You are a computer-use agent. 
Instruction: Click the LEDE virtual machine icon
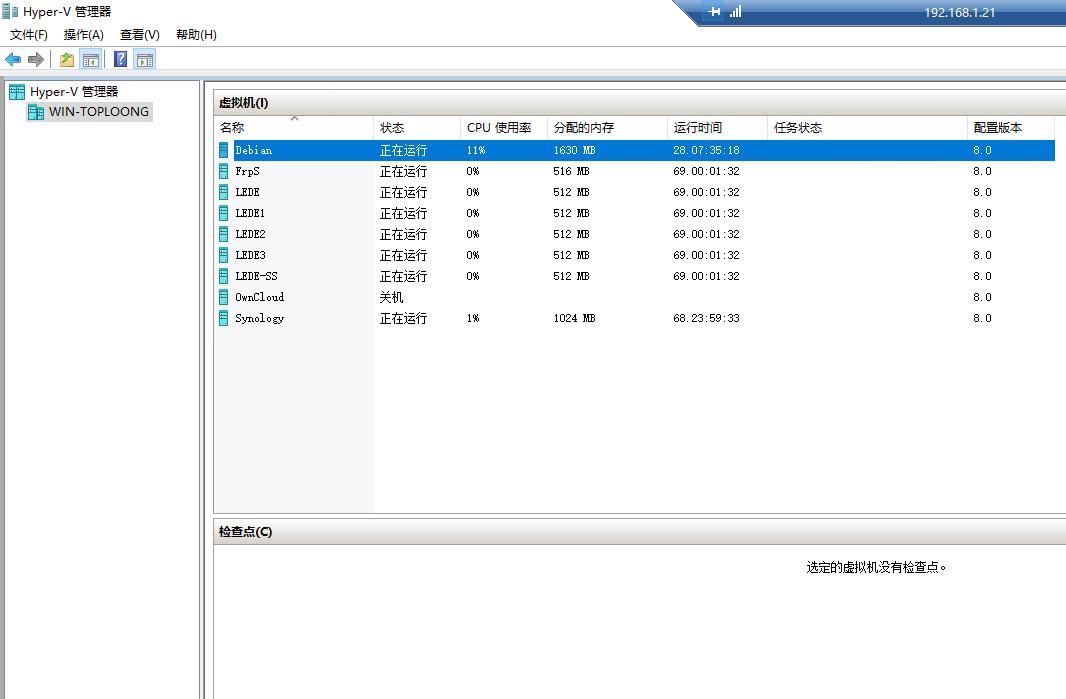224,192
